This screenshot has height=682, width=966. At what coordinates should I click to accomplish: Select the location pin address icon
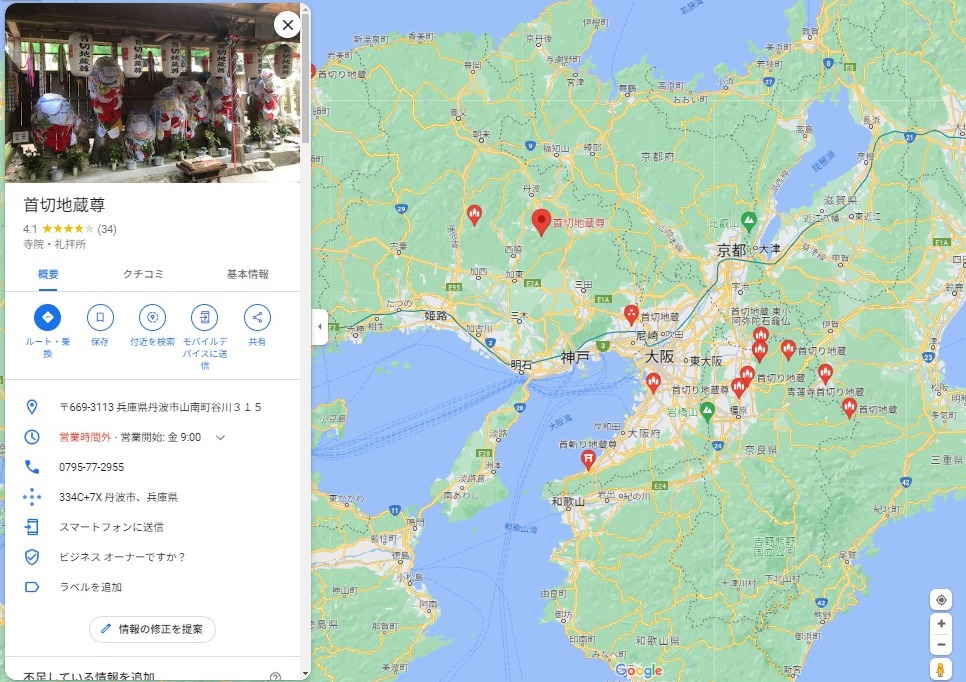click(x=32, y=407)
